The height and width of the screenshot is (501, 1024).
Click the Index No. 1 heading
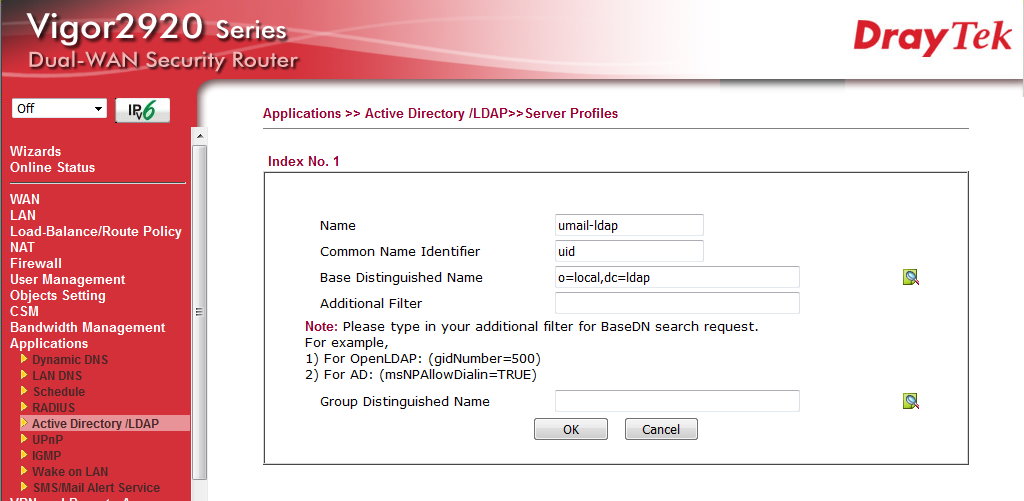304,161
